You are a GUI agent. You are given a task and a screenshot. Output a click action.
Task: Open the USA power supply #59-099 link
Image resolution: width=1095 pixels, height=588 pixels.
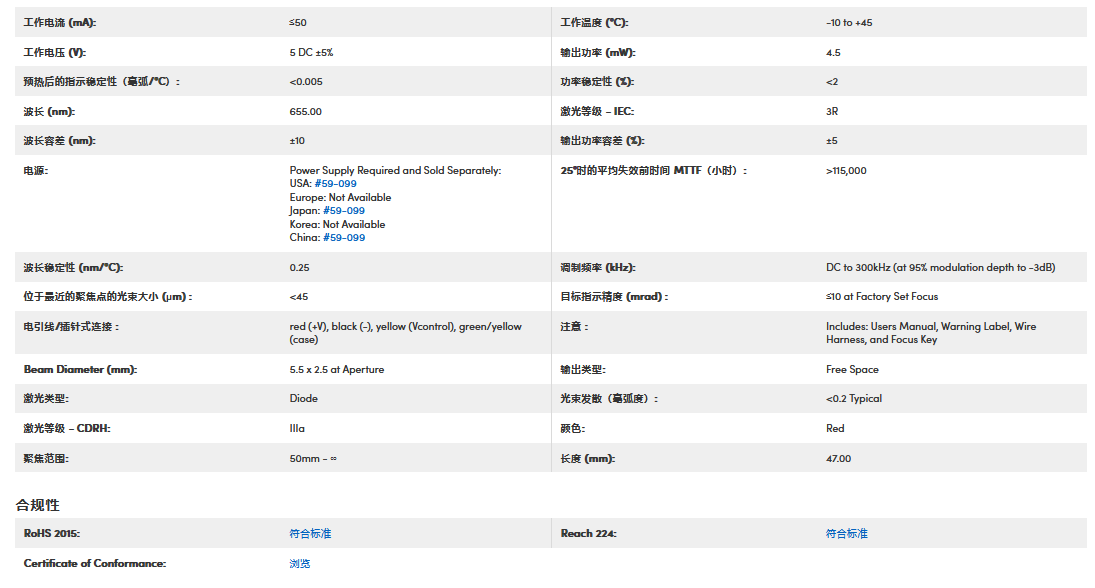click(335, 184)
